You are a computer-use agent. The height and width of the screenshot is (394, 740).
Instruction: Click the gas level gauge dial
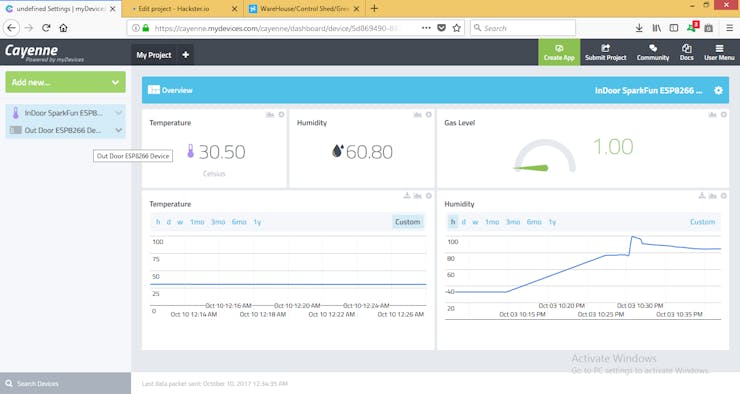click(x=545, y=156)
